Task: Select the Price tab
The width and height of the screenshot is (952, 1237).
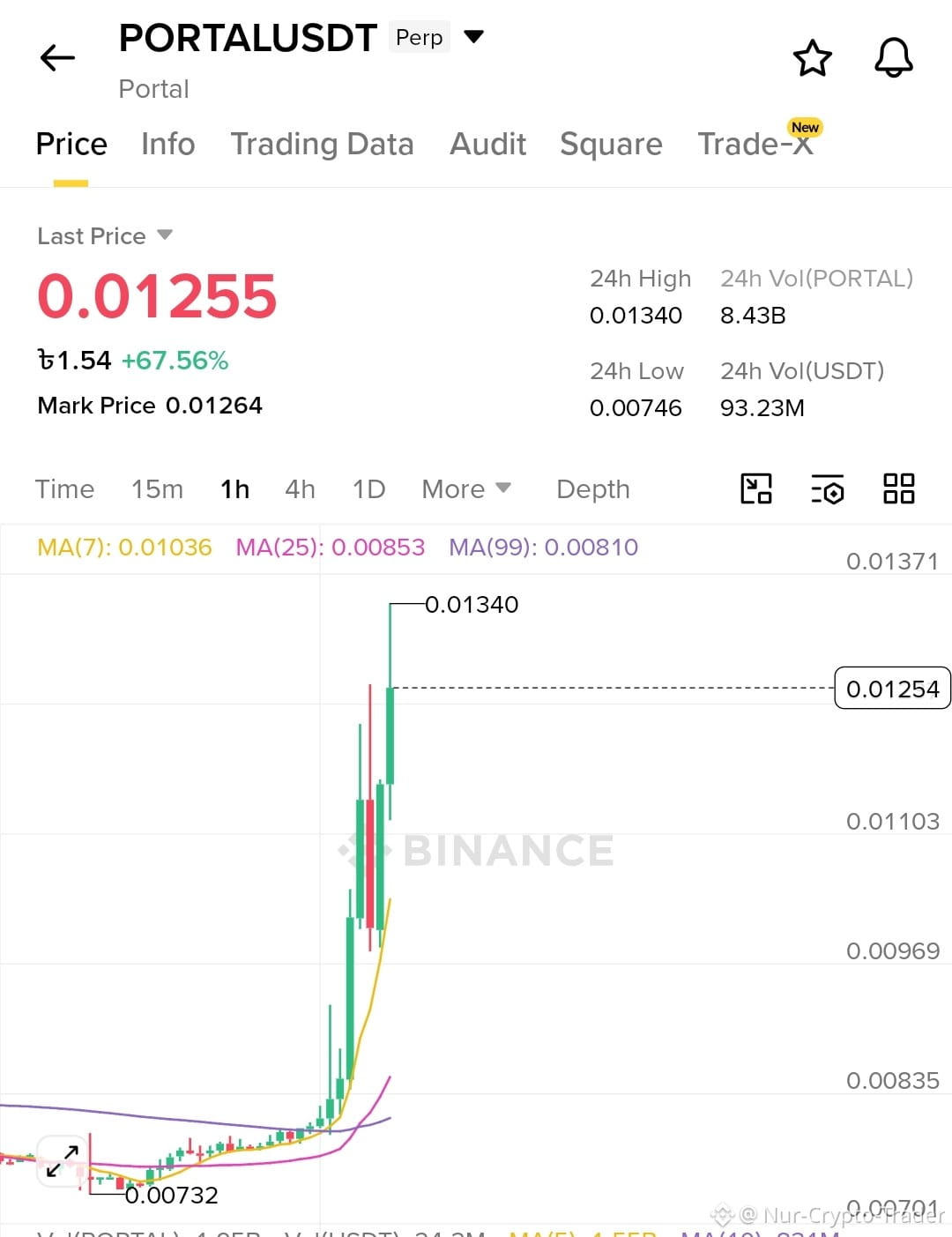Action: (71, 144)
